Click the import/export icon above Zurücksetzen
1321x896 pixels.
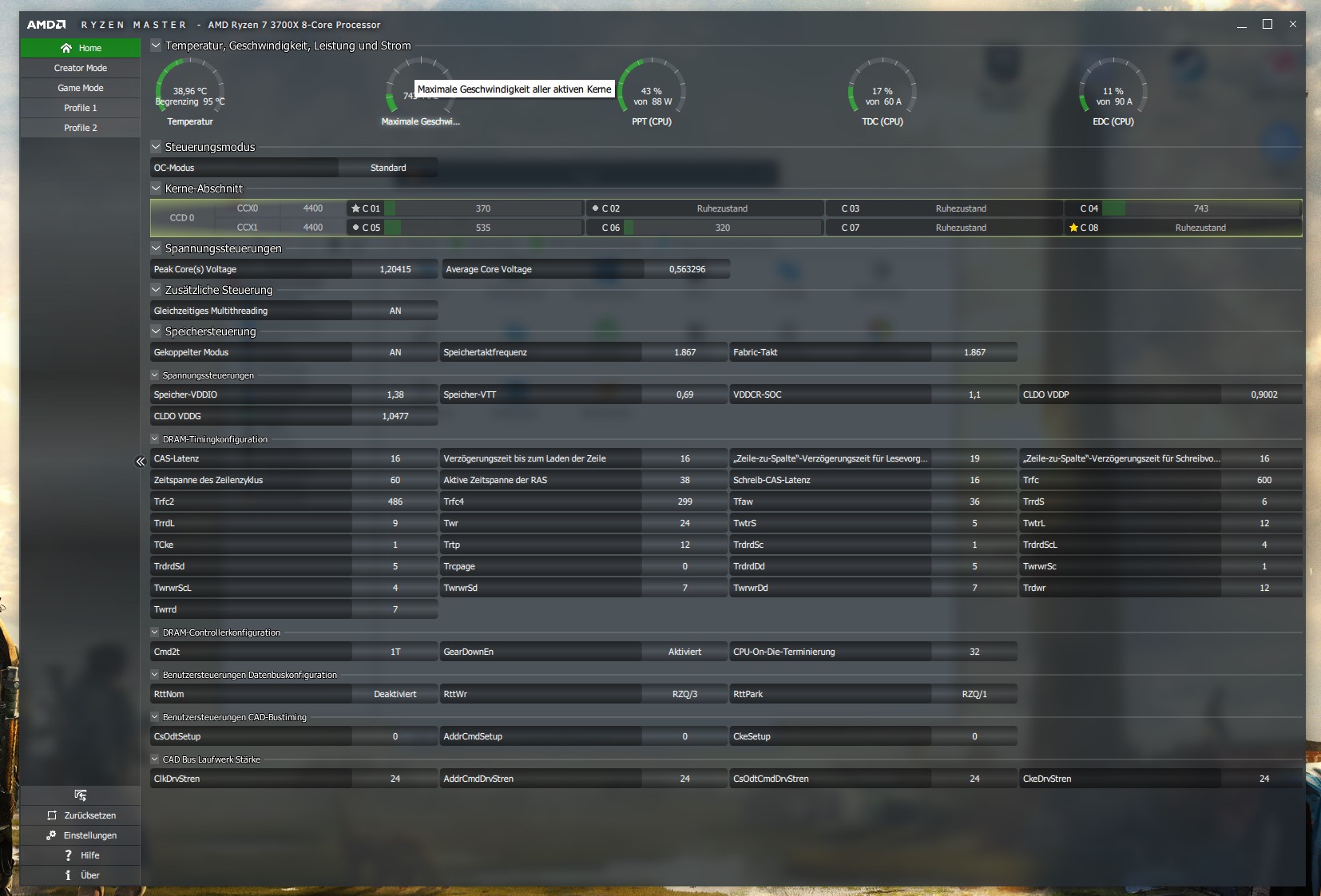point(80,795)
